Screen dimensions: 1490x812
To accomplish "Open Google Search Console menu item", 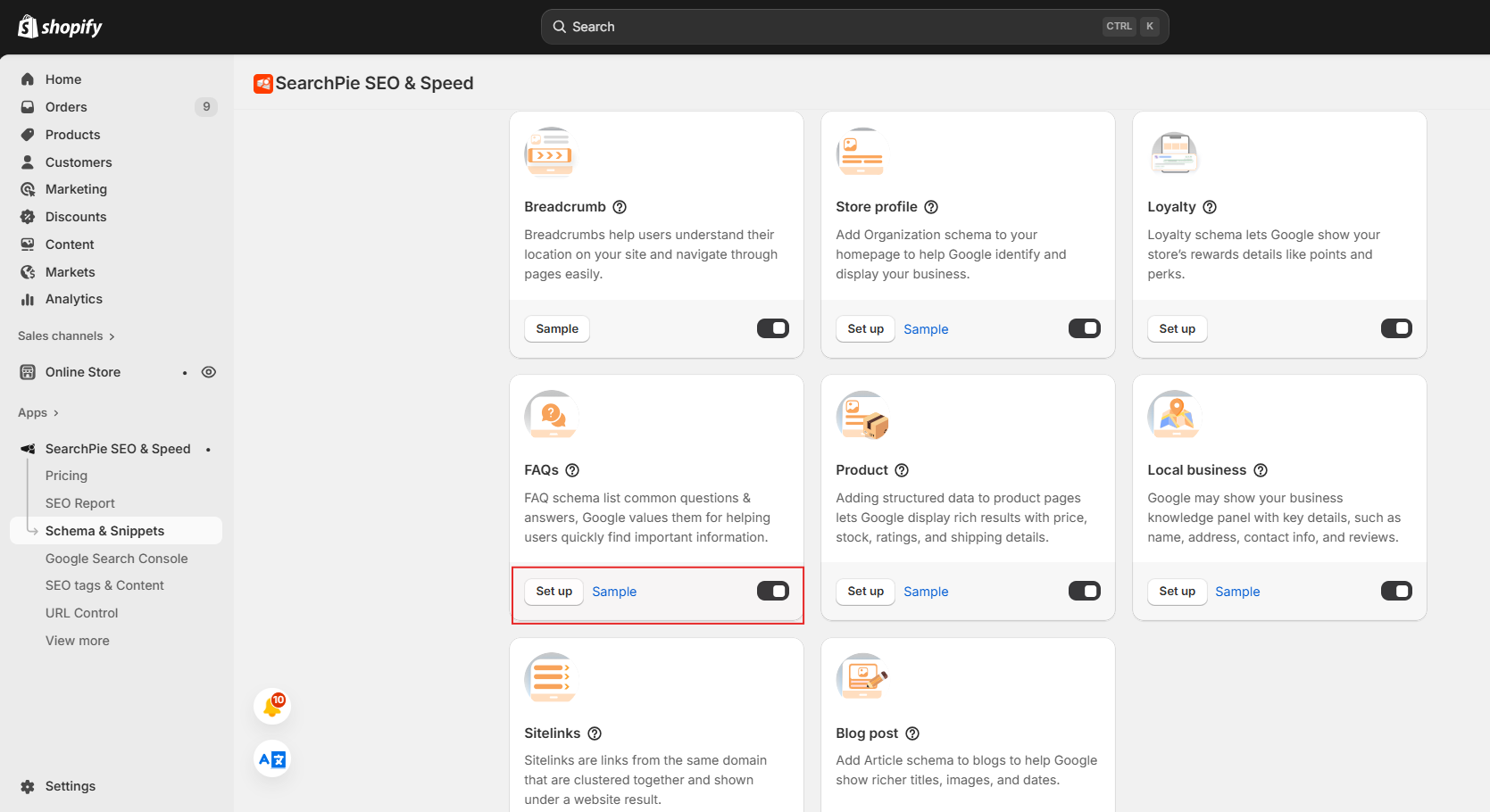I will click(x=116, y=558).
